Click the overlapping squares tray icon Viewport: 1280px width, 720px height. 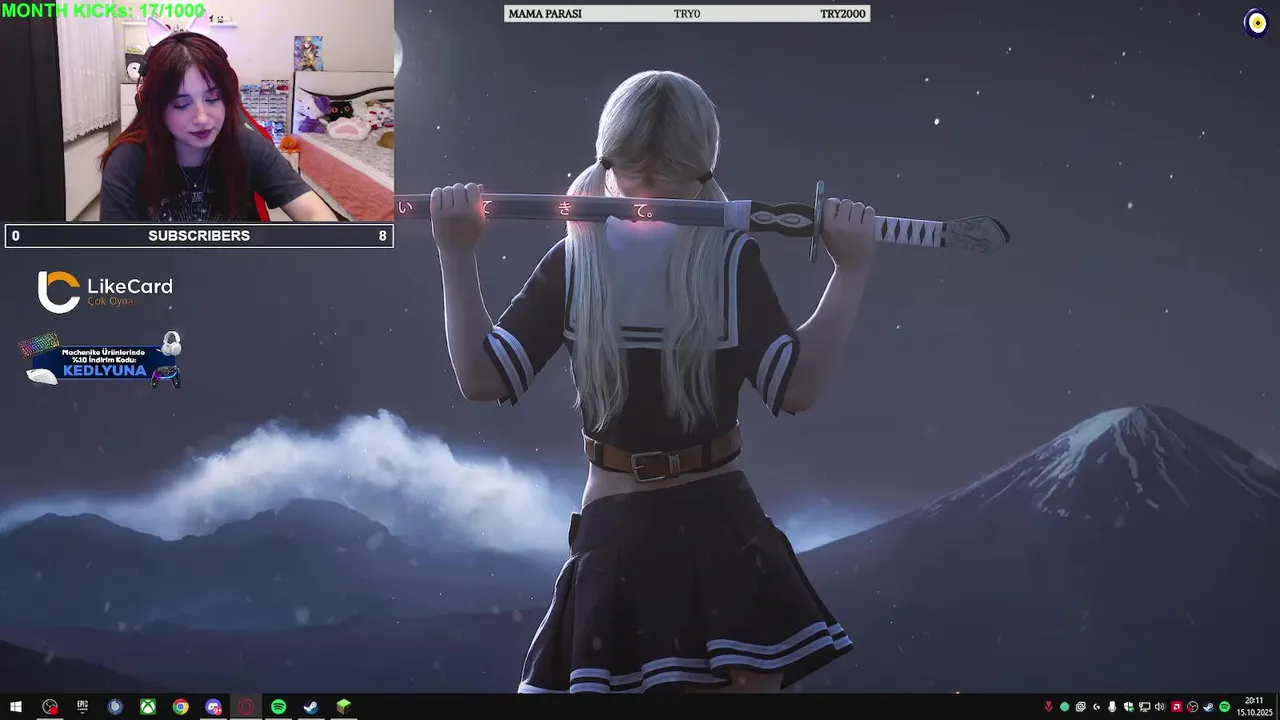click(x=1081, y=707)
